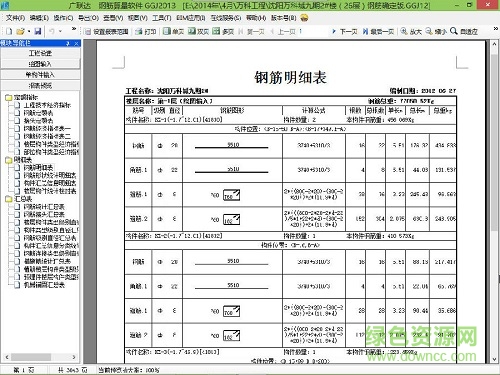Print the report using 打印

pos(146,32)
